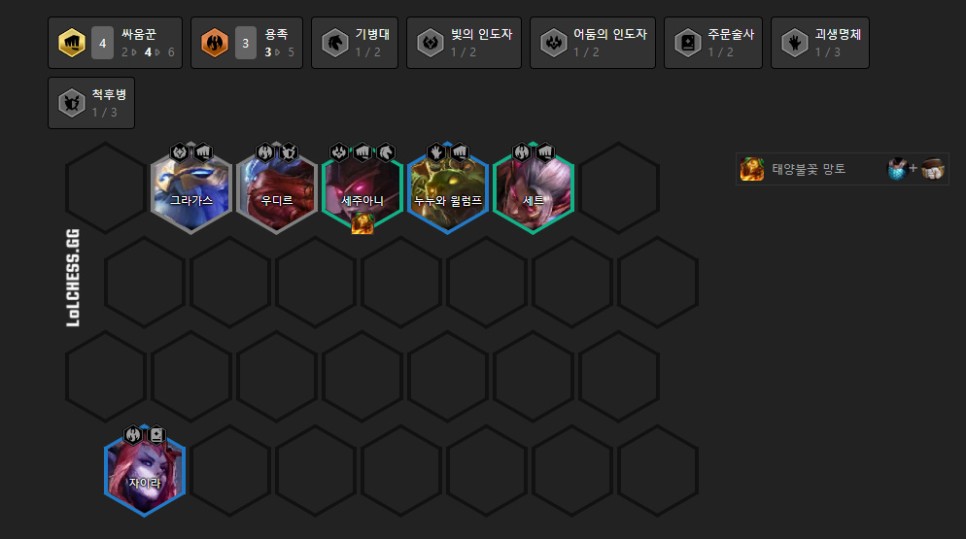Open the 주문술사 trait badge
966x539 pixels.
[713, 43]
